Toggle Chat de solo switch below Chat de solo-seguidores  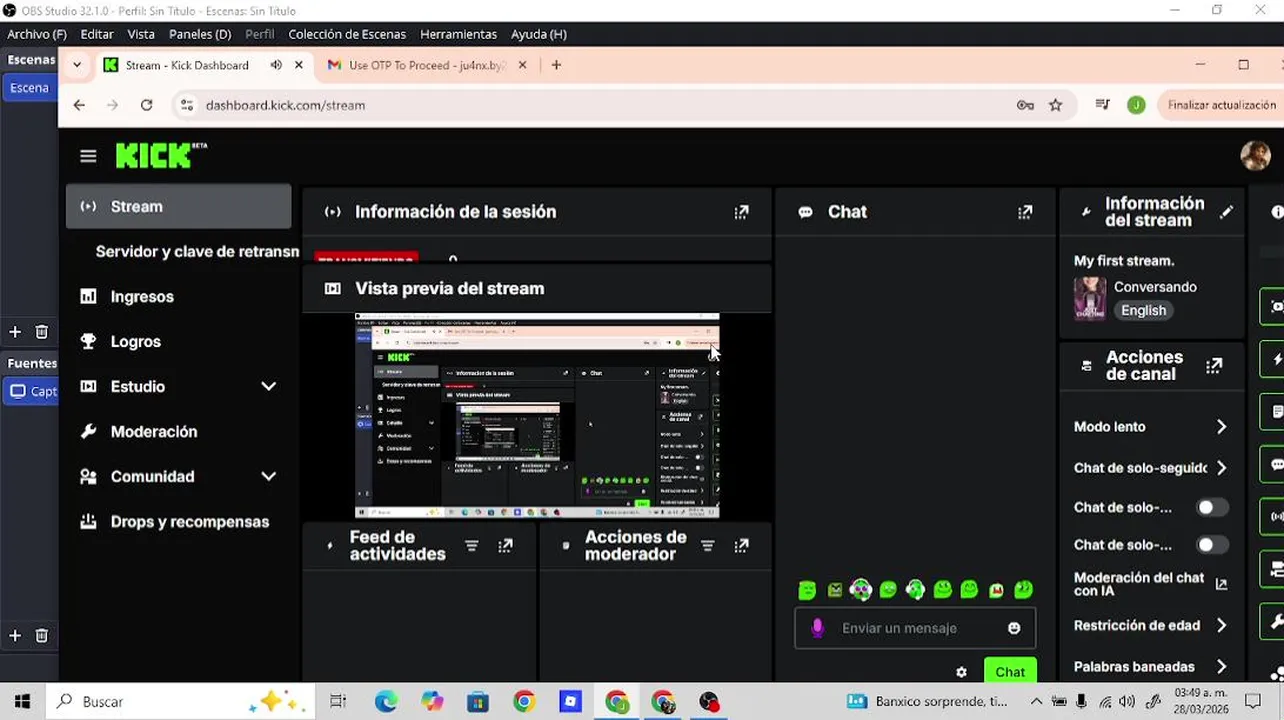(1212, 507)
